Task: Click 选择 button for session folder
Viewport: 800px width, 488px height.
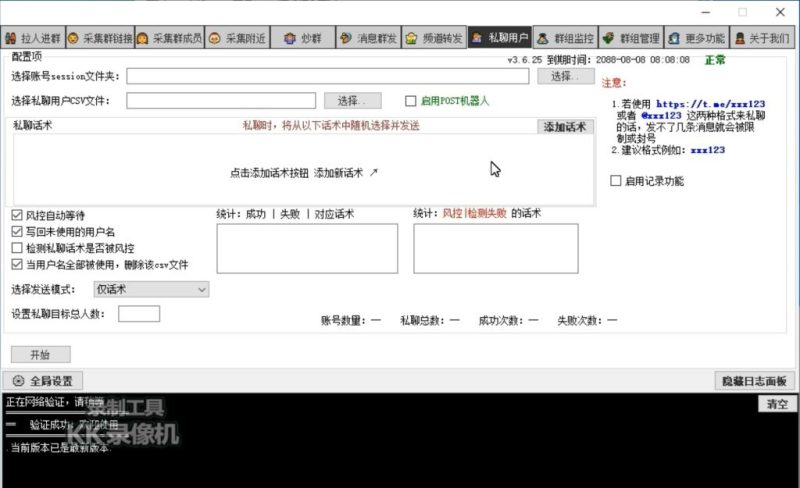Action: [566, 76]
